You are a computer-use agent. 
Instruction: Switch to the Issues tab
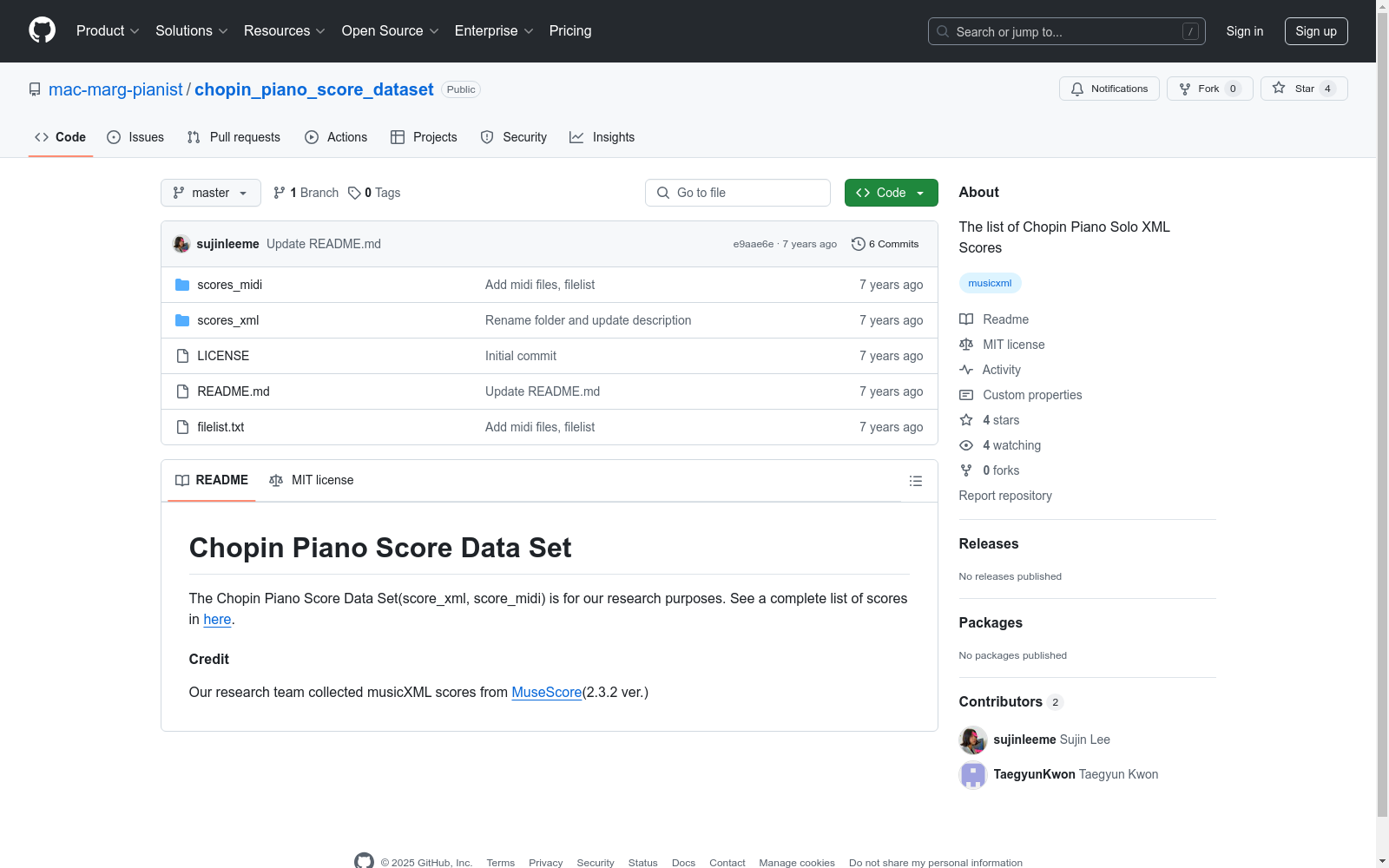click(x=135, y=137)
